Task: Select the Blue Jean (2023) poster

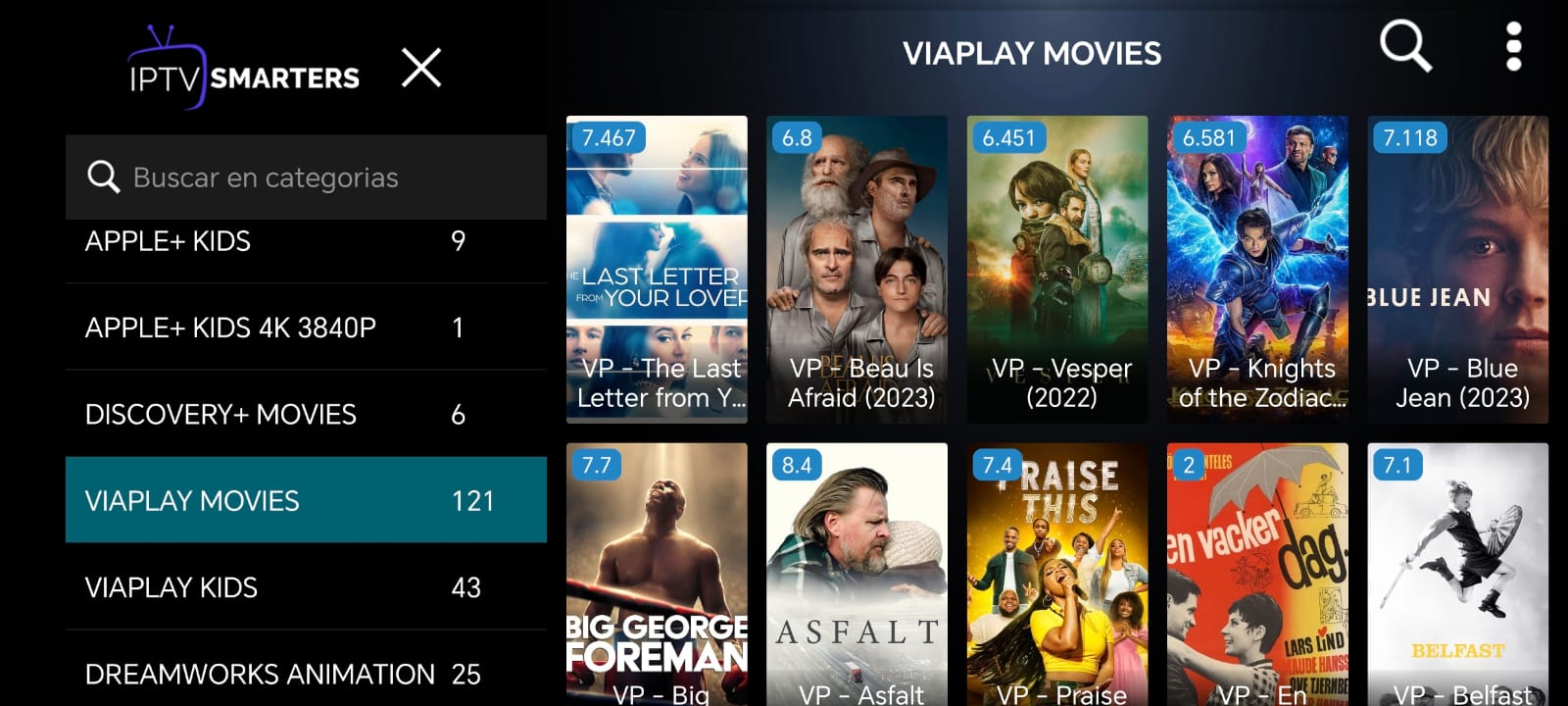Action: [x=1458, y=270]
